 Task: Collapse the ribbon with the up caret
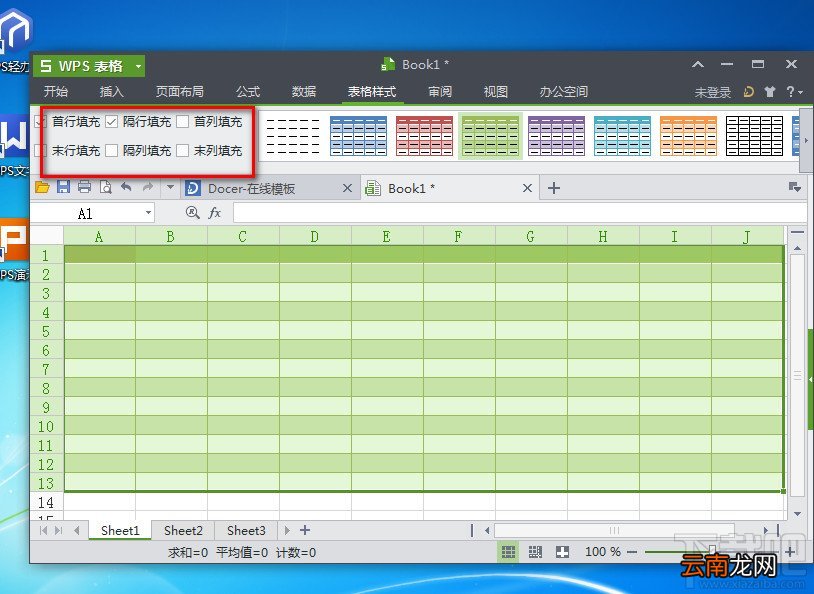[698, 64]
